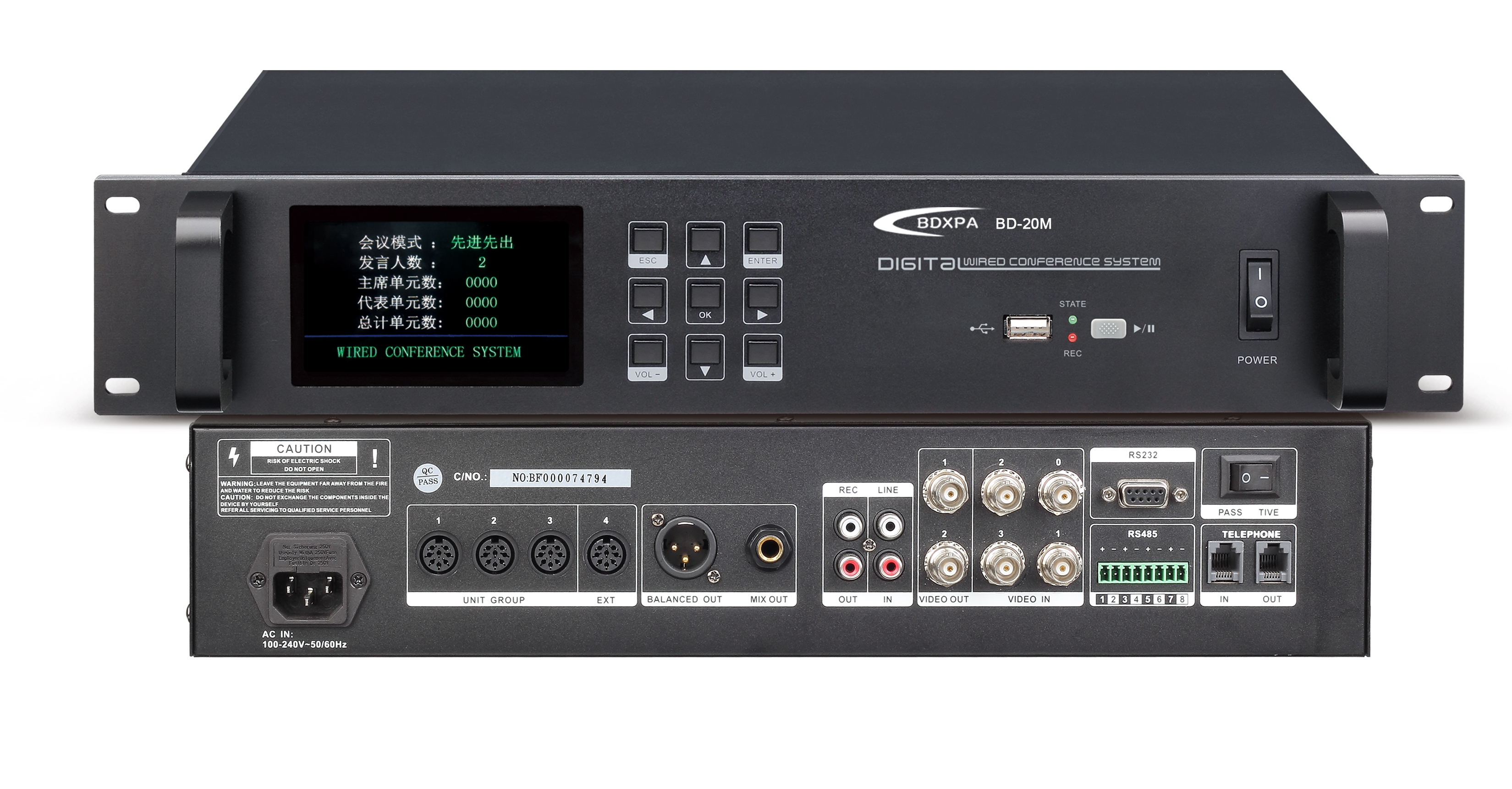
Task: Click the white LINE IN RCA jack
Action: pyautogui.click(x=890, y=526)
